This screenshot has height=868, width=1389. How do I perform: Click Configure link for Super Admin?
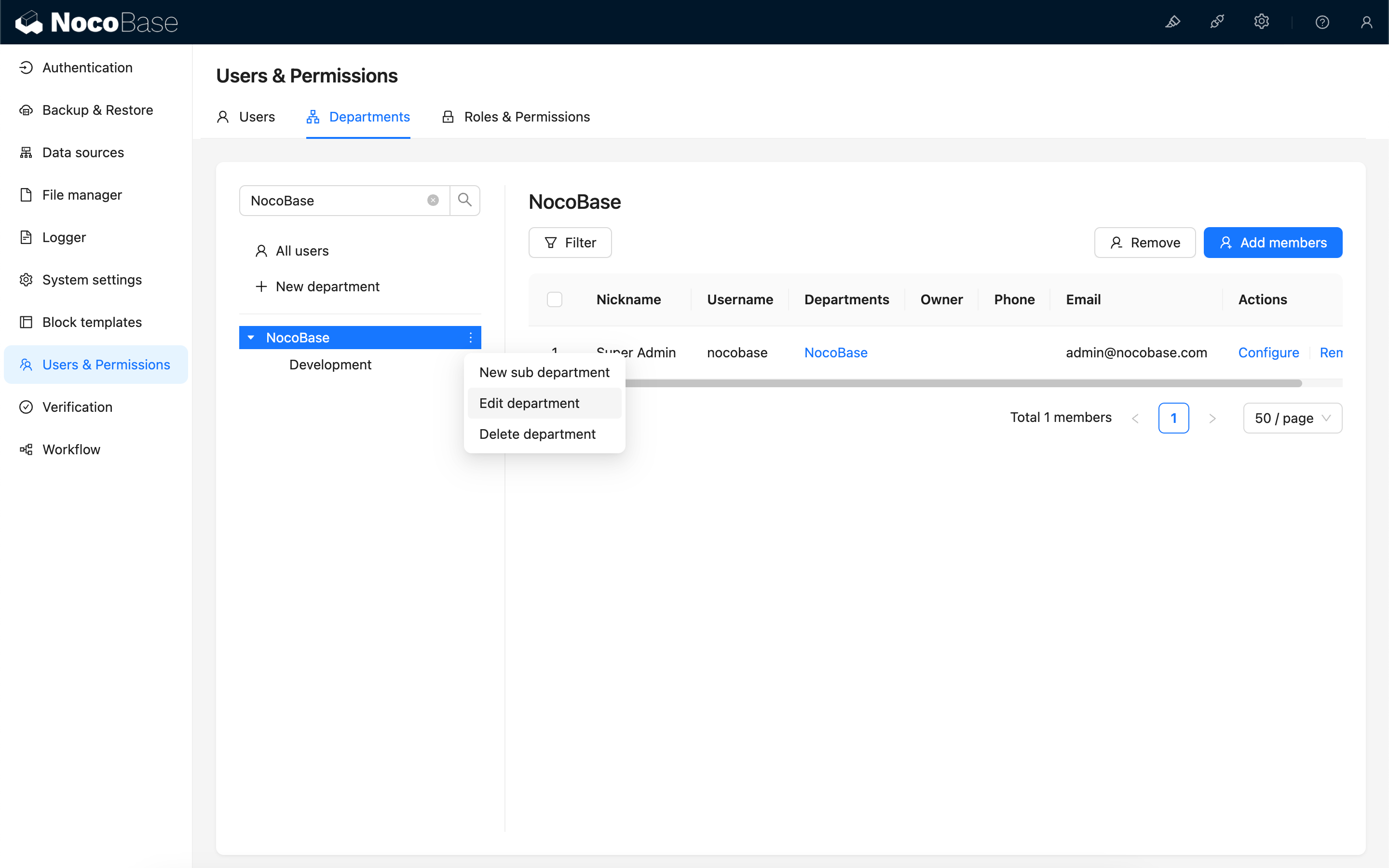coord(1268,353)
